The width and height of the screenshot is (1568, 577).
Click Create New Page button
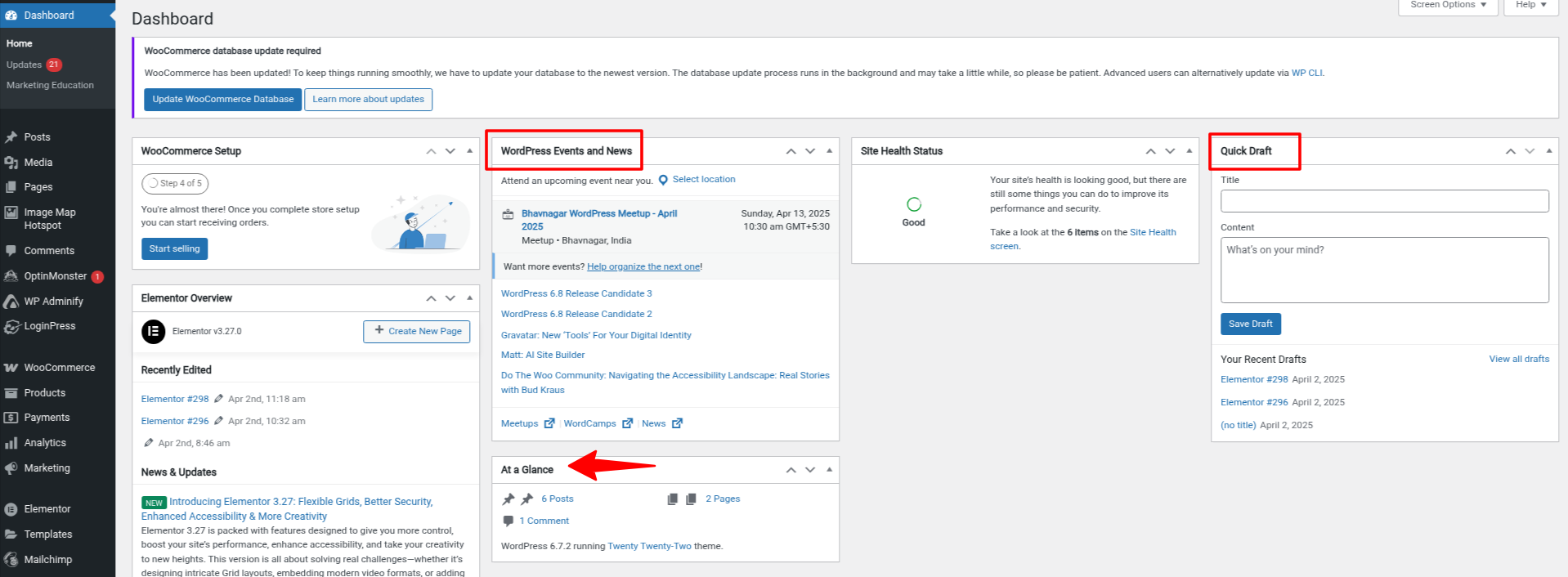click(x=417, y=331)
